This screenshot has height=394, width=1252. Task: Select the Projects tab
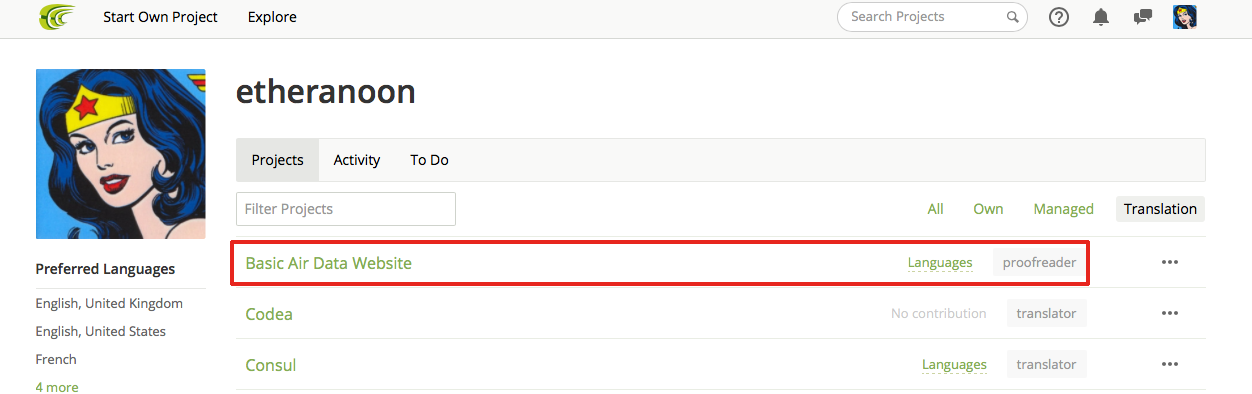[278, 160]
